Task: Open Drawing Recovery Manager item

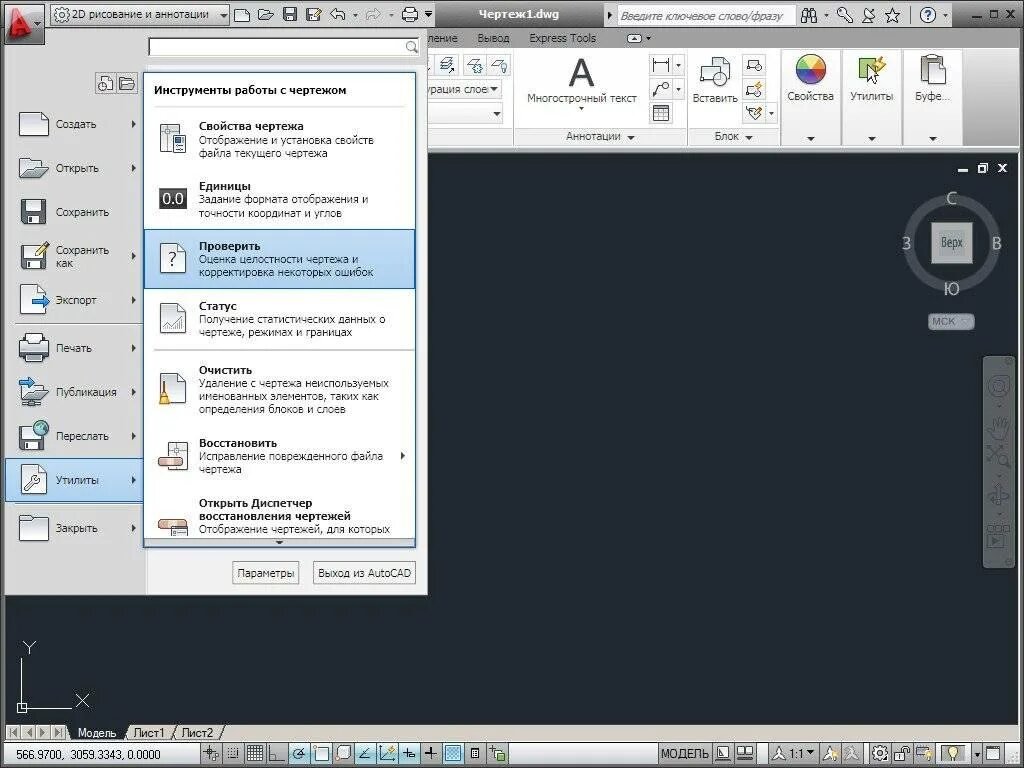Action: [x=280, y=516]
